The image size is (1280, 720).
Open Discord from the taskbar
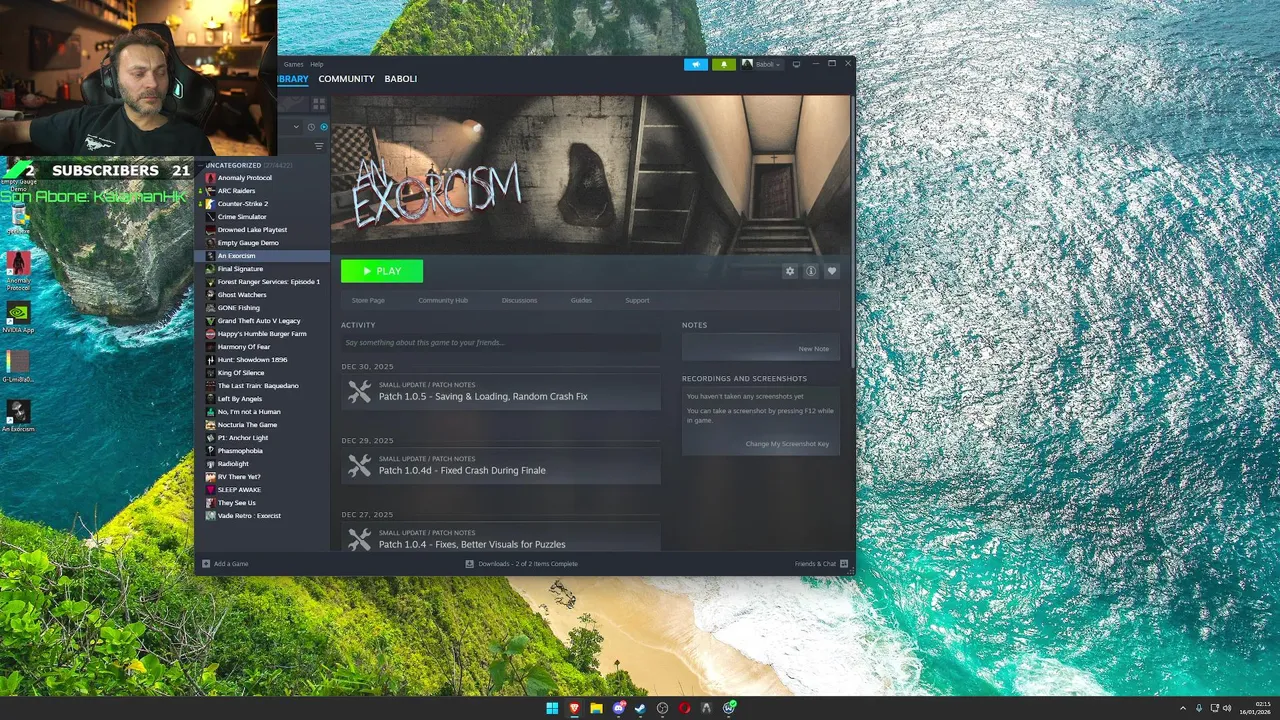[619, 708]
